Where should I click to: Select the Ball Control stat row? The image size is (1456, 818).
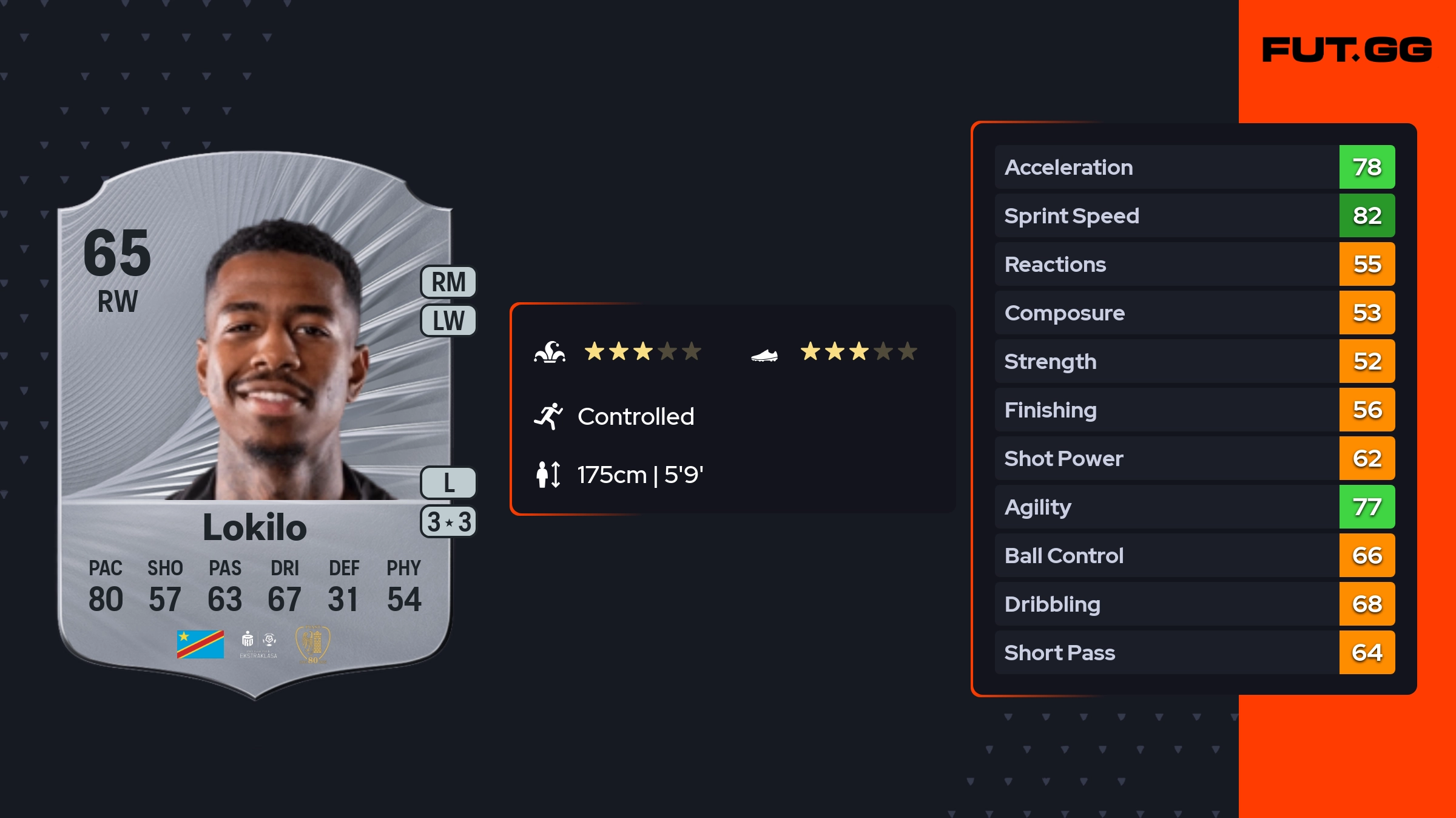coord(1166,555)
